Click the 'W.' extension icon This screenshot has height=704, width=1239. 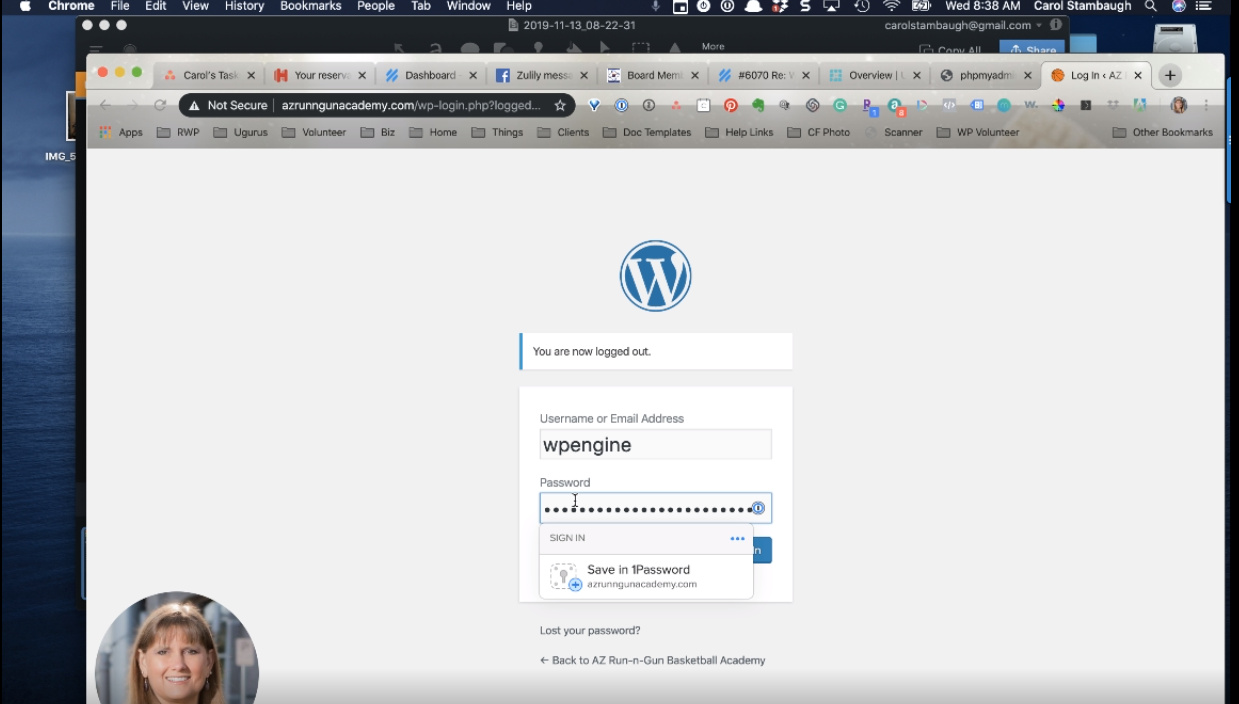tap(1031, 105)
